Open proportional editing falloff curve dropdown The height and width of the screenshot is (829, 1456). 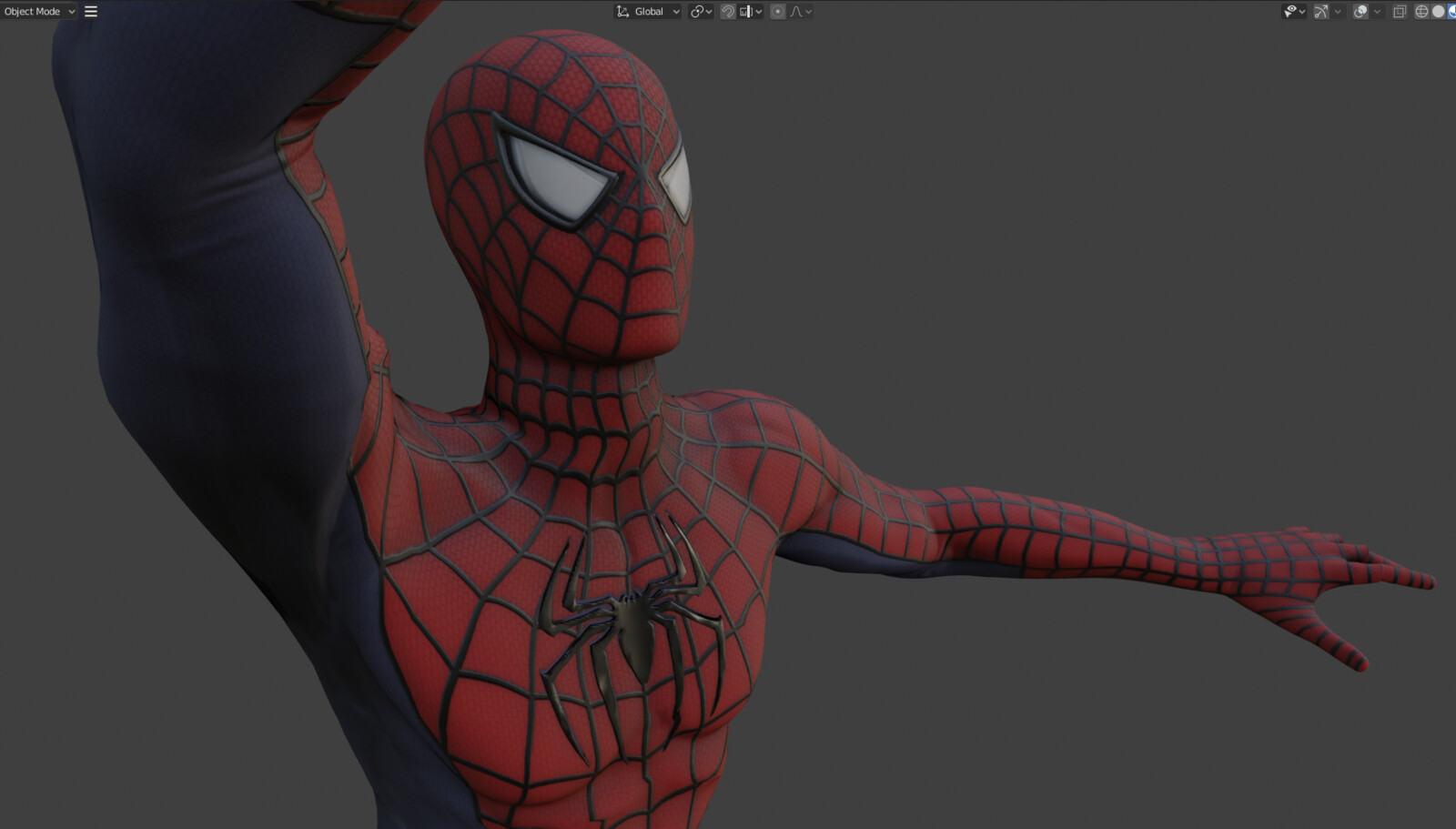tap(801, 12)
